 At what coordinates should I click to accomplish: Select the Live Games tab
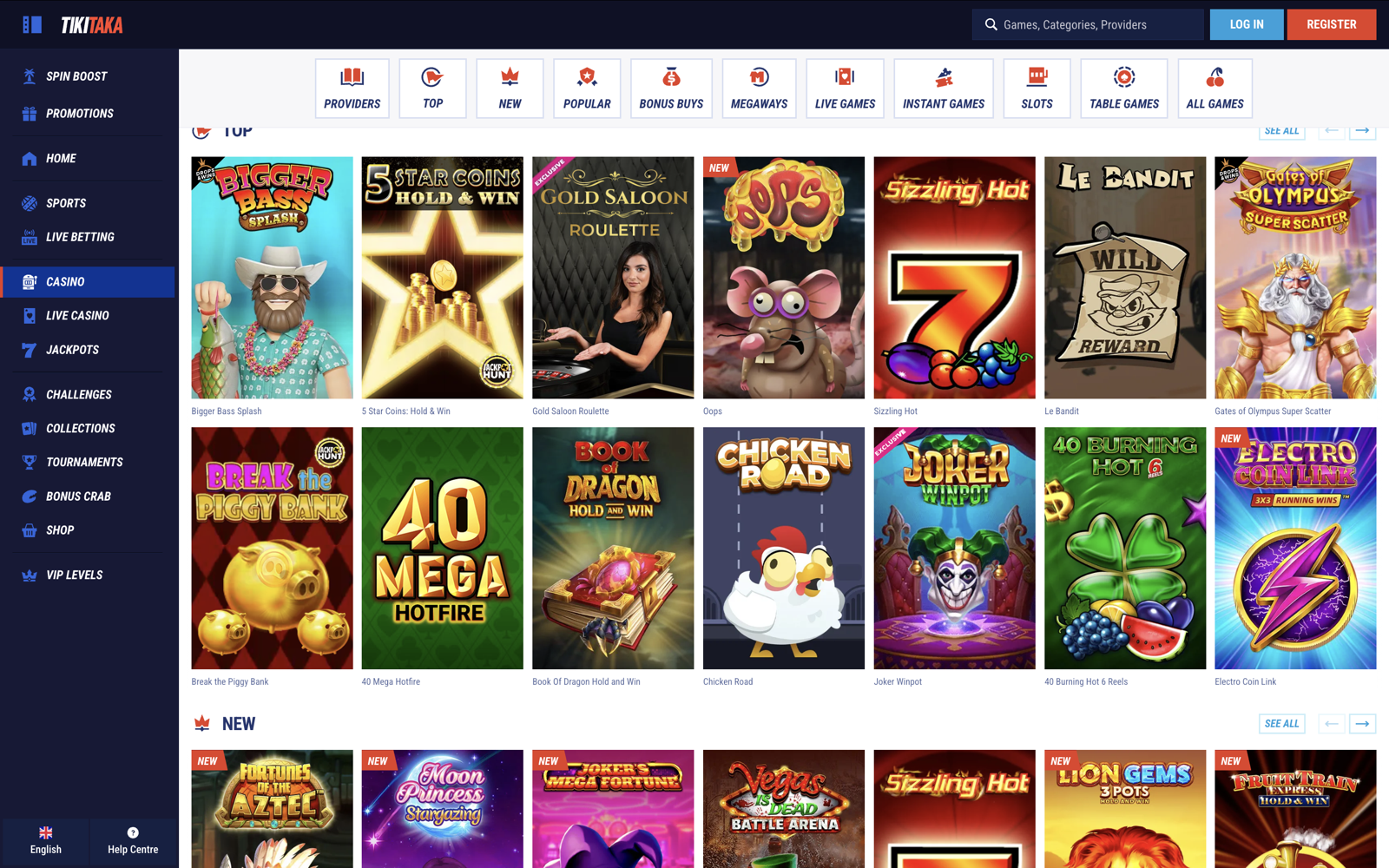coord(845,89)
